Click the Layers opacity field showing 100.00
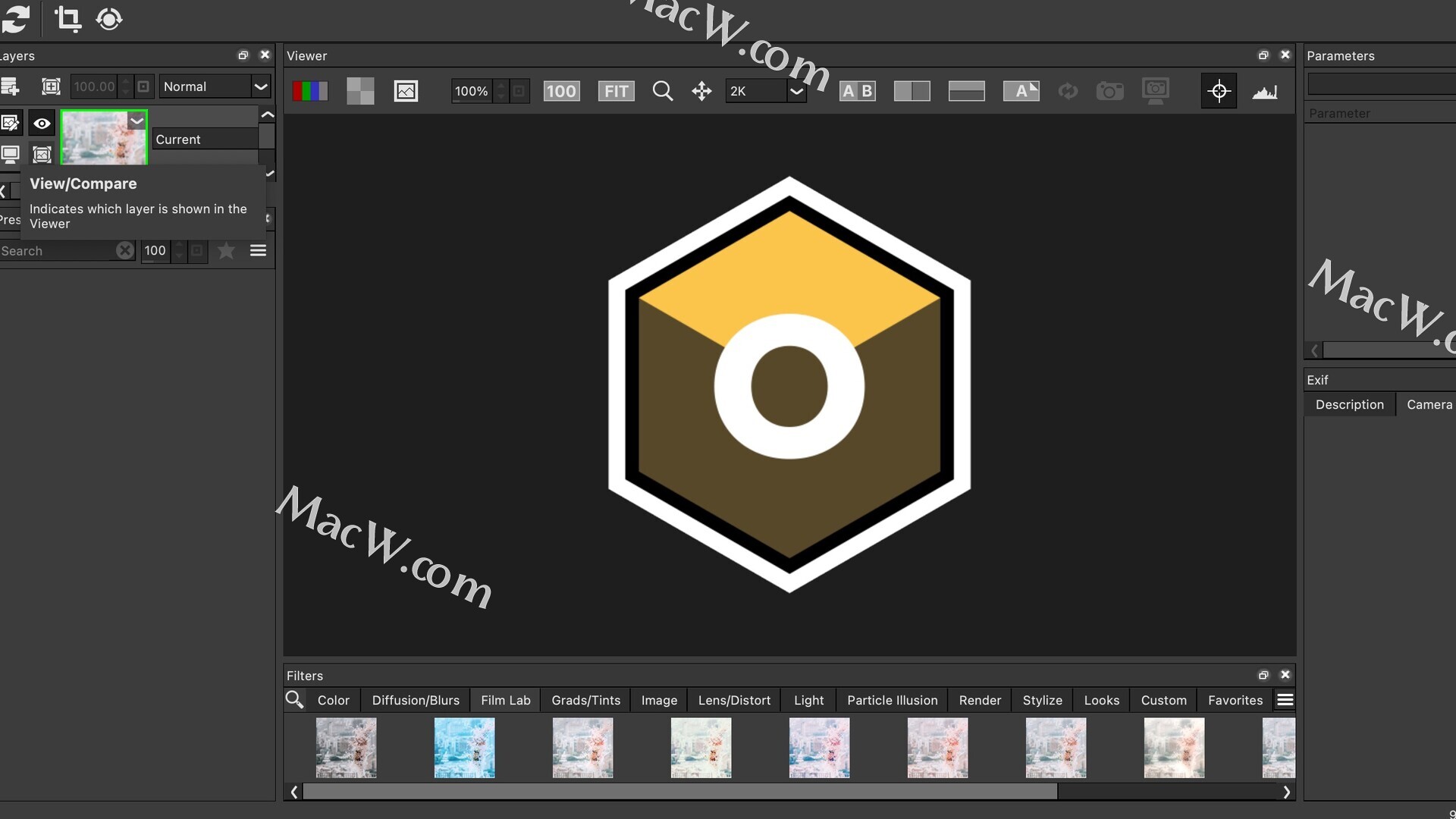Viewport: 1456px width, 819px height. (94, 86)
